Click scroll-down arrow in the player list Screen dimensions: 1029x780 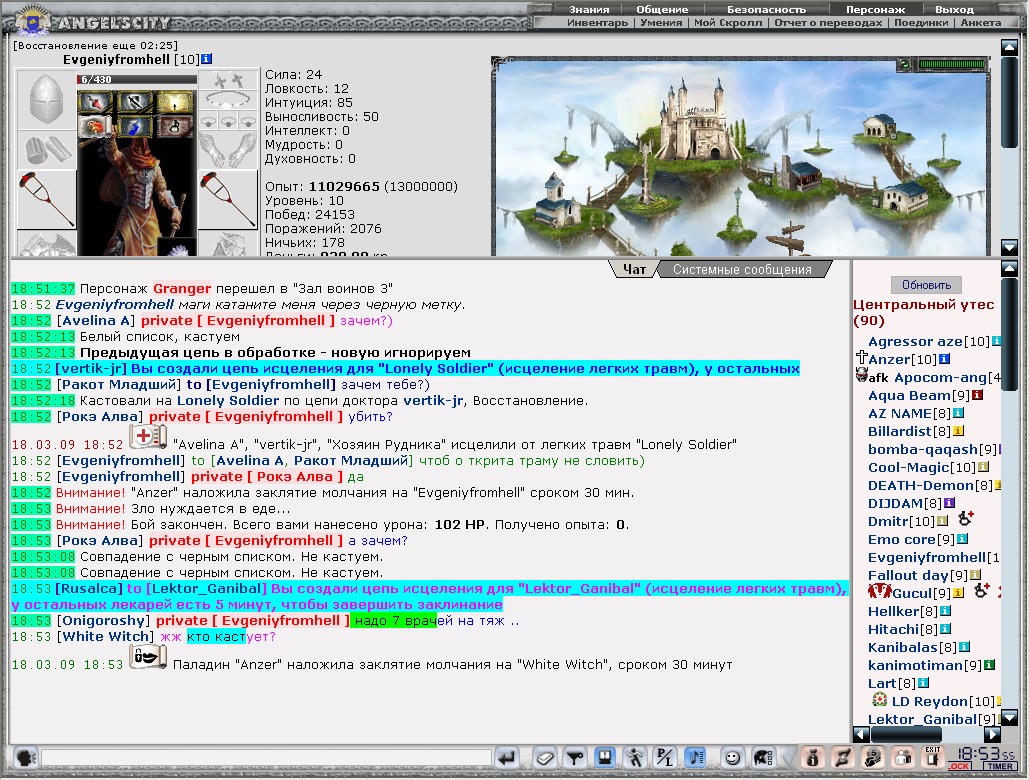tap(1009, 716)
